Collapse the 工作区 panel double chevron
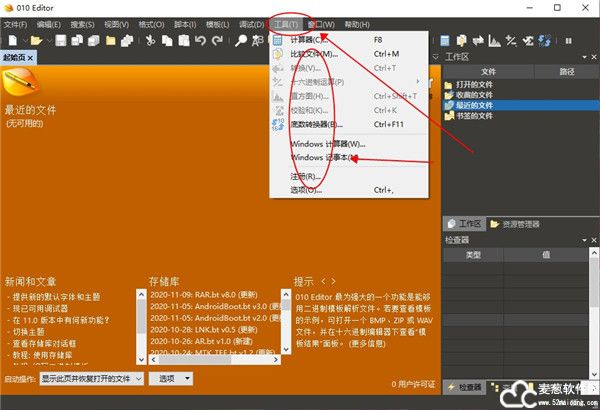 click(x=435, y=57)
